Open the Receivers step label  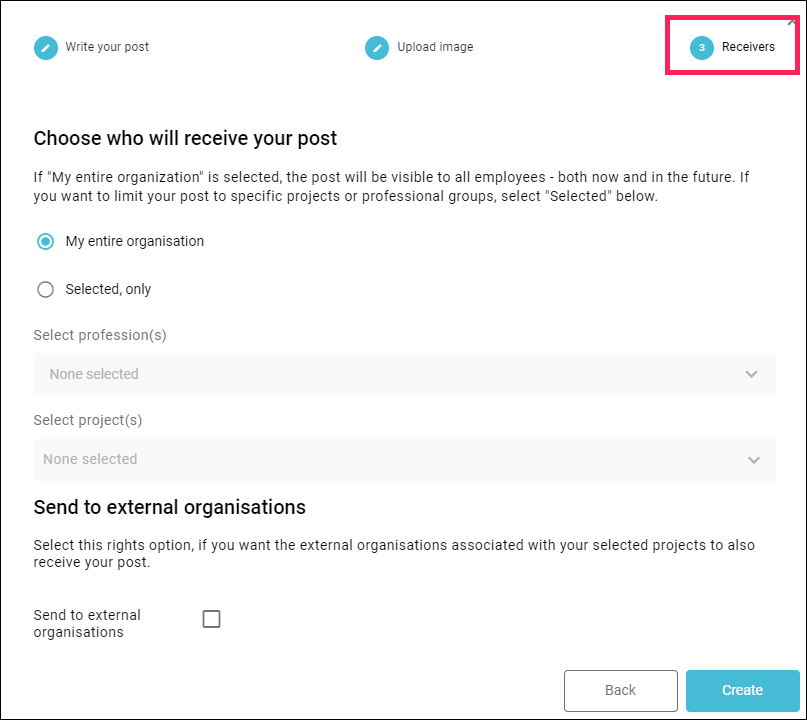[748, 47]
